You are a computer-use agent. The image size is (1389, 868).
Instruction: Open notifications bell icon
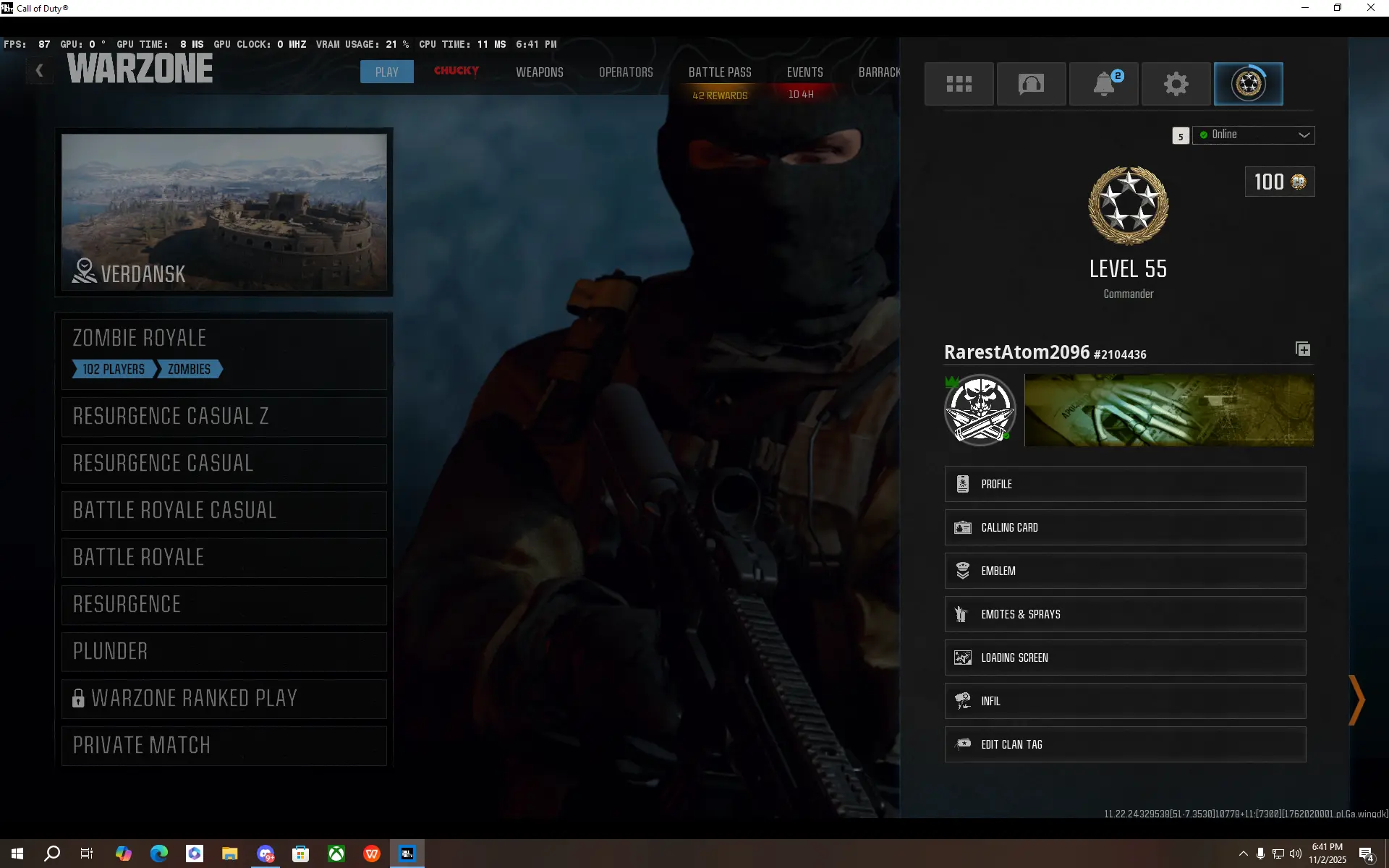pyautogui.click(x=1103, y=84)
